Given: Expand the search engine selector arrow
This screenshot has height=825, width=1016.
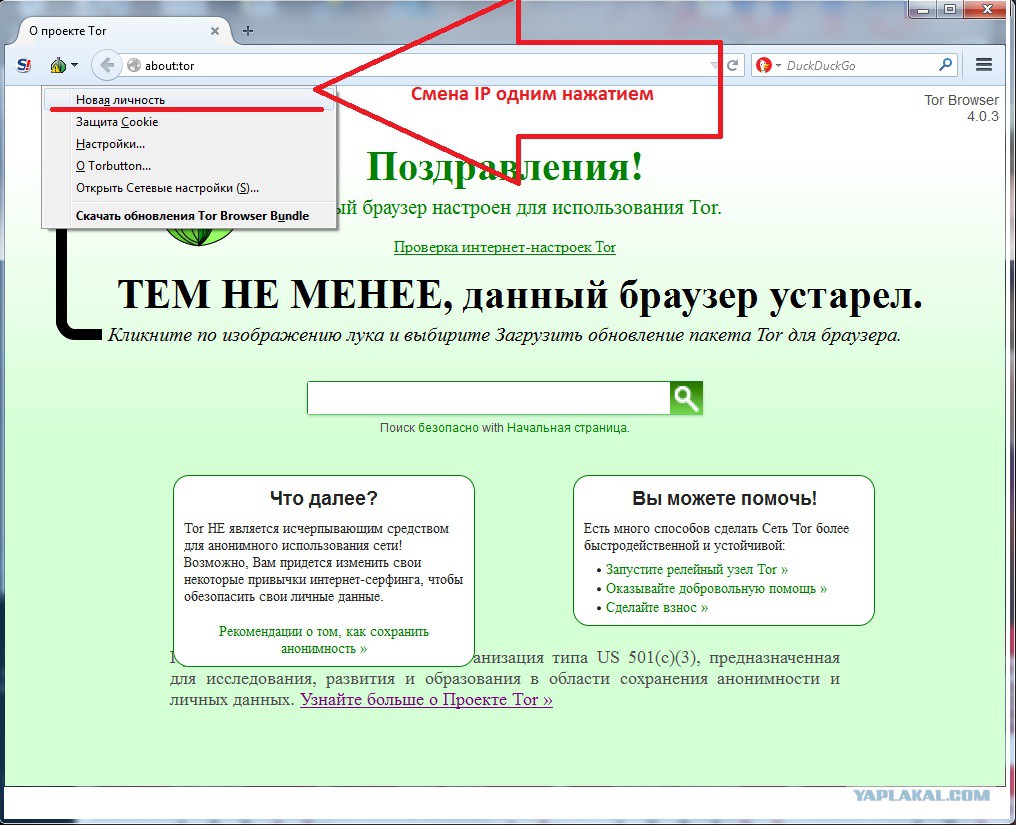Looking at the screenshot, I should coord(778,65).
